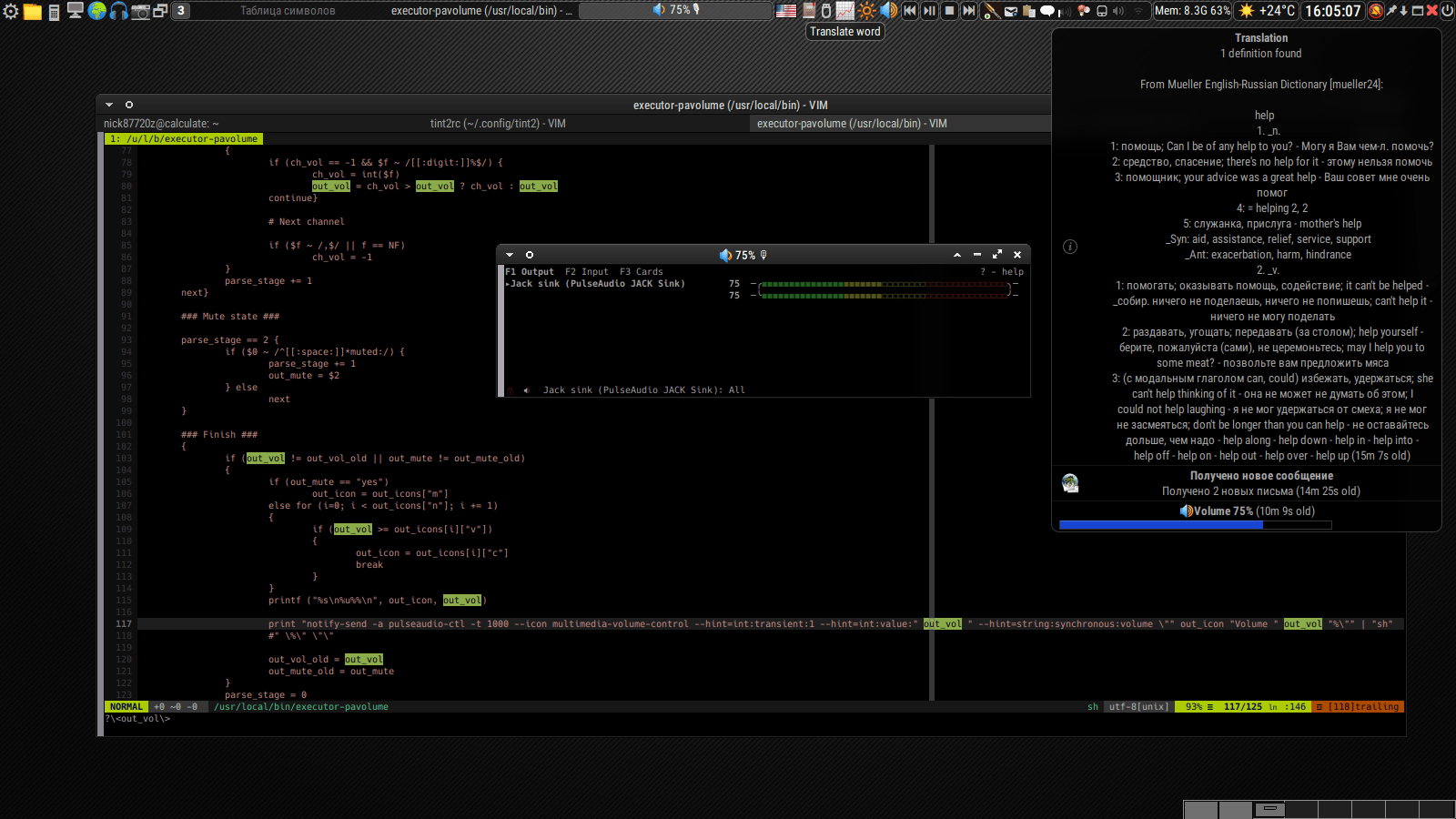Open the VIM window menu arrow
1456x819 pixels.
pyautogui.click(x=109, y=105)
